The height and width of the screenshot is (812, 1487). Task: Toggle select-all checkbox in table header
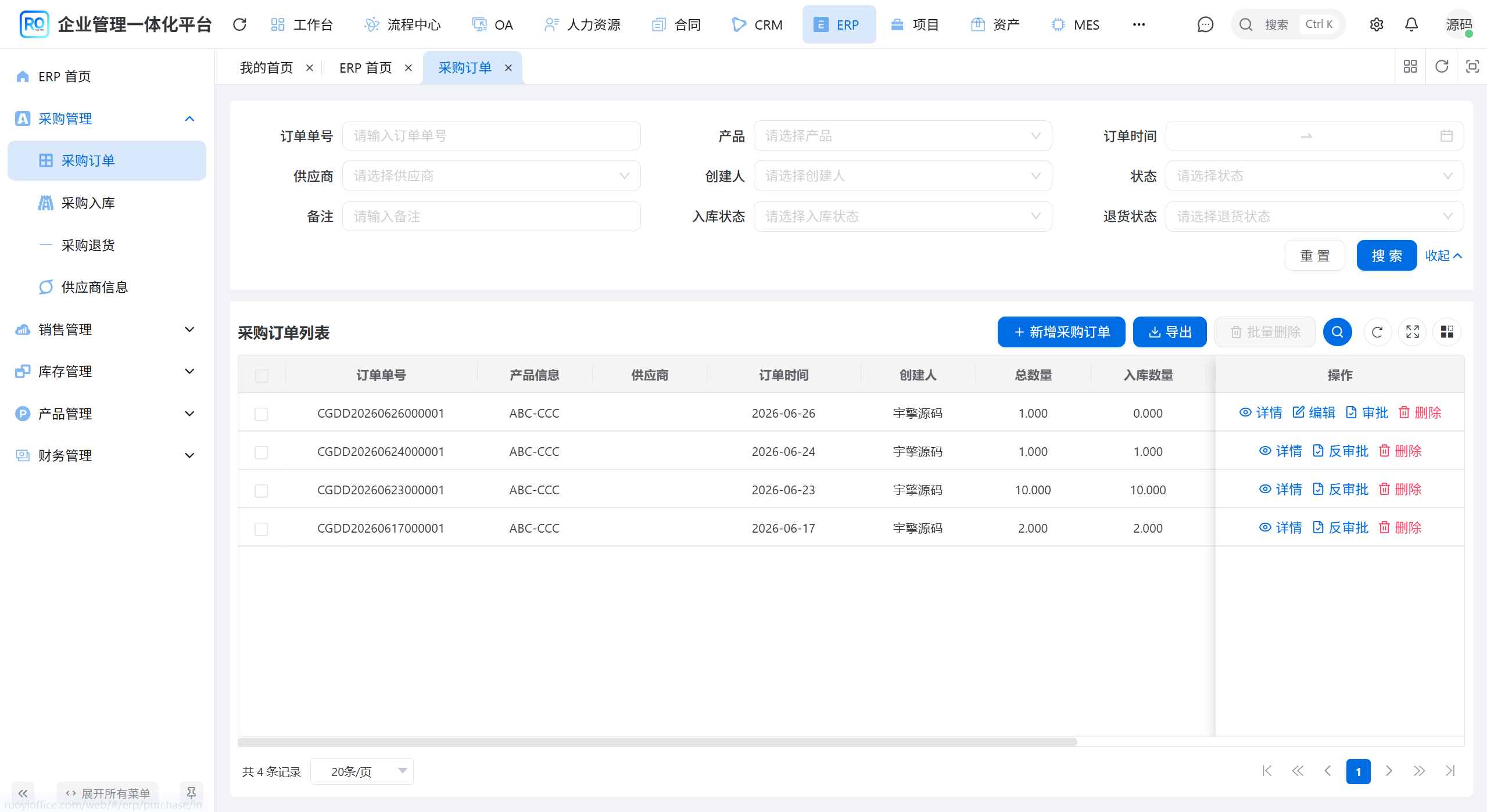261,376
